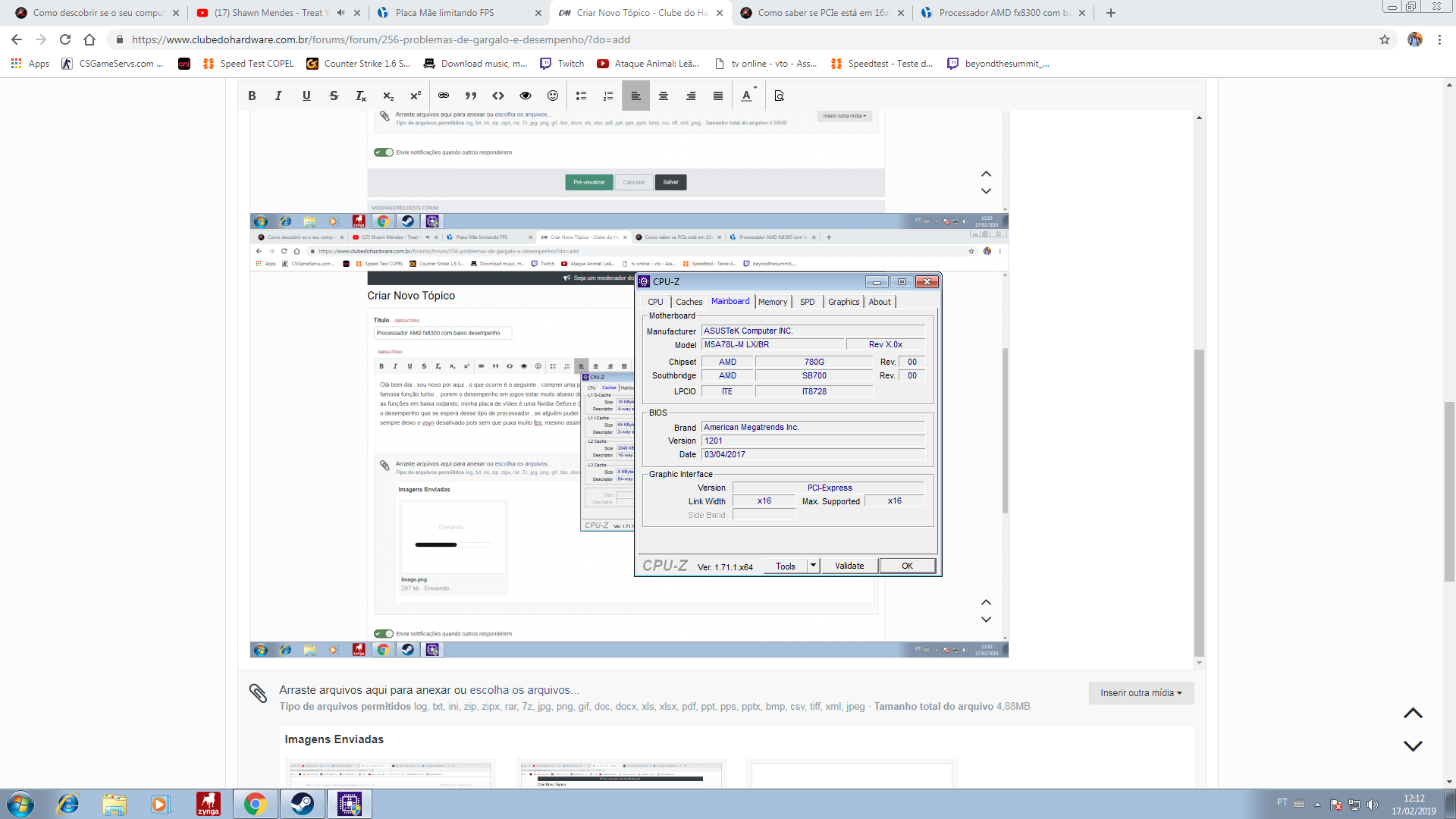Align text right in the editor
1456x819 pixels.
[691, 96]
